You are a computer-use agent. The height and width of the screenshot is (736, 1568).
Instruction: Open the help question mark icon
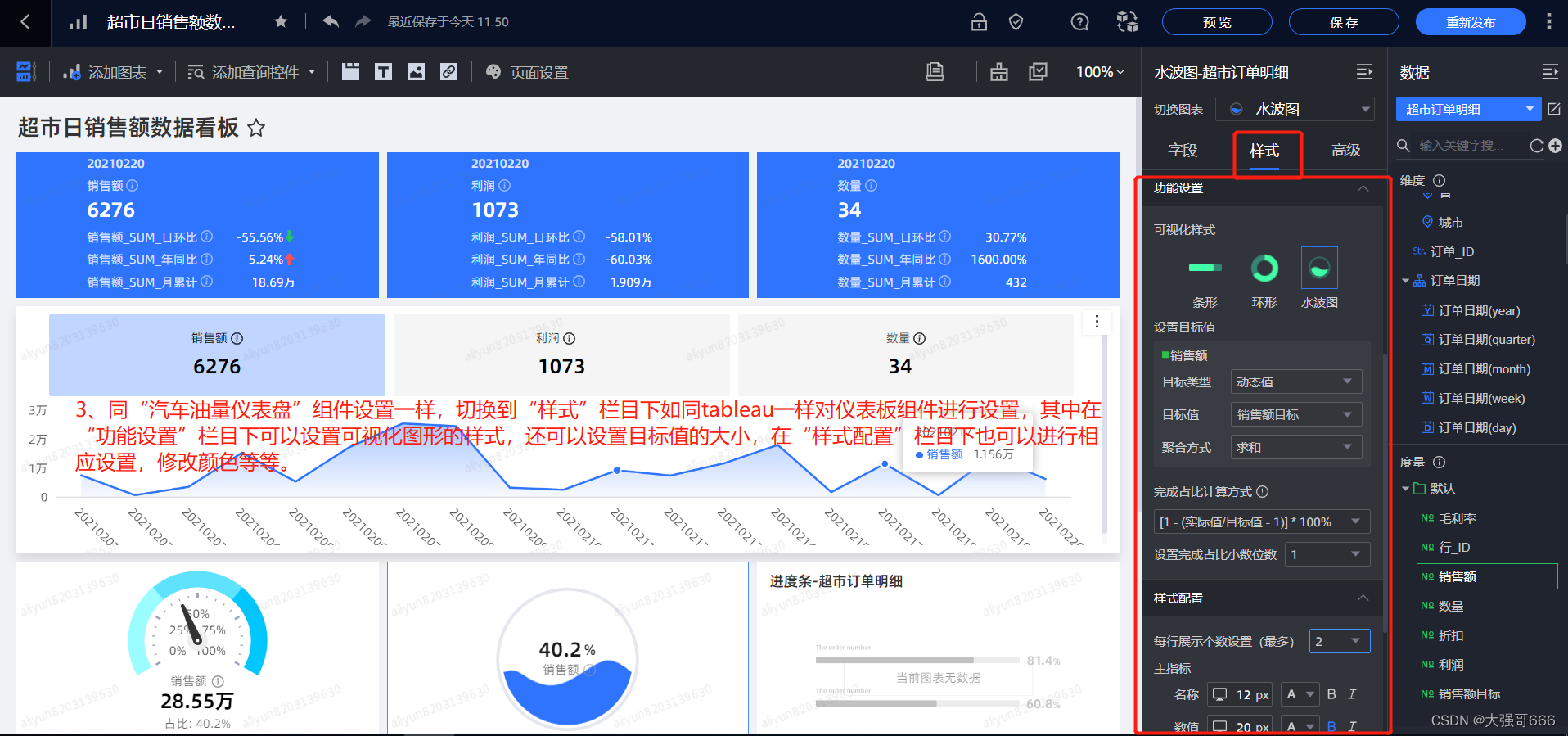(x=1079, y=22)
